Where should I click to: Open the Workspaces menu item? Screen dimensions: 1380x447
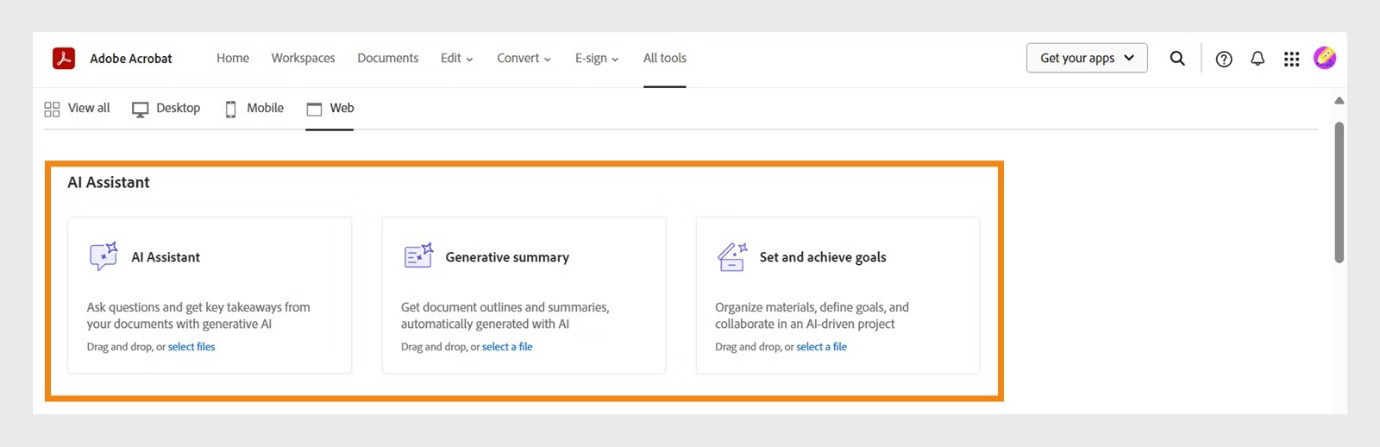pyautogui.click(x=303, y=58)
